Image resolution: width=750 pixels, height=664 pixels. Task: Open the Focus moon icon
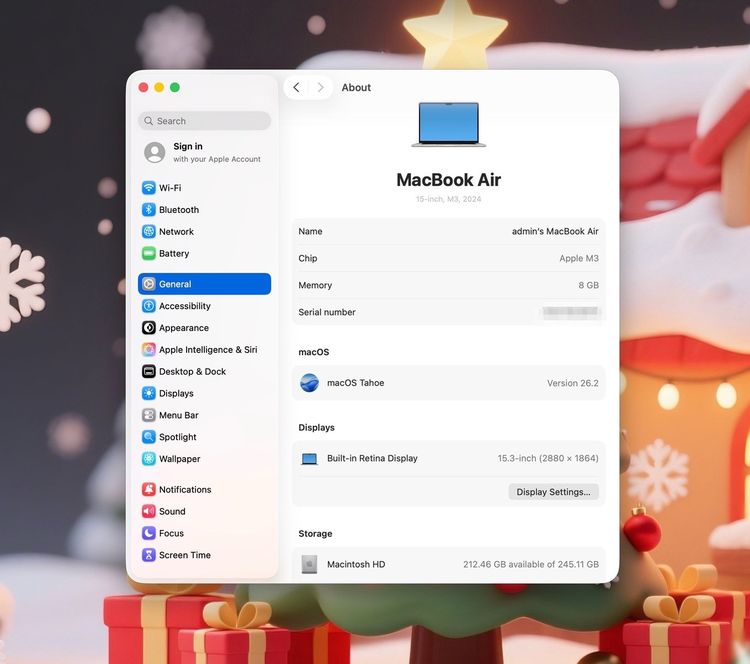tap(149, 533)
